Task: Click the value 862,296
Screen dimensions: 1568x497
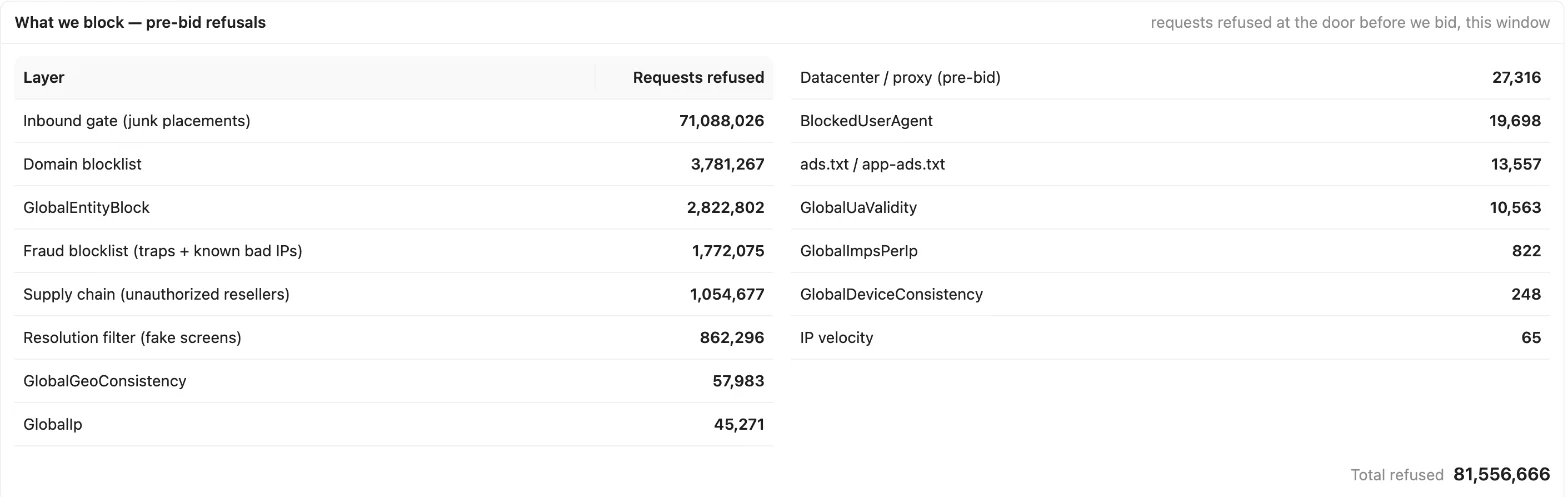Action: coord(732,338)
